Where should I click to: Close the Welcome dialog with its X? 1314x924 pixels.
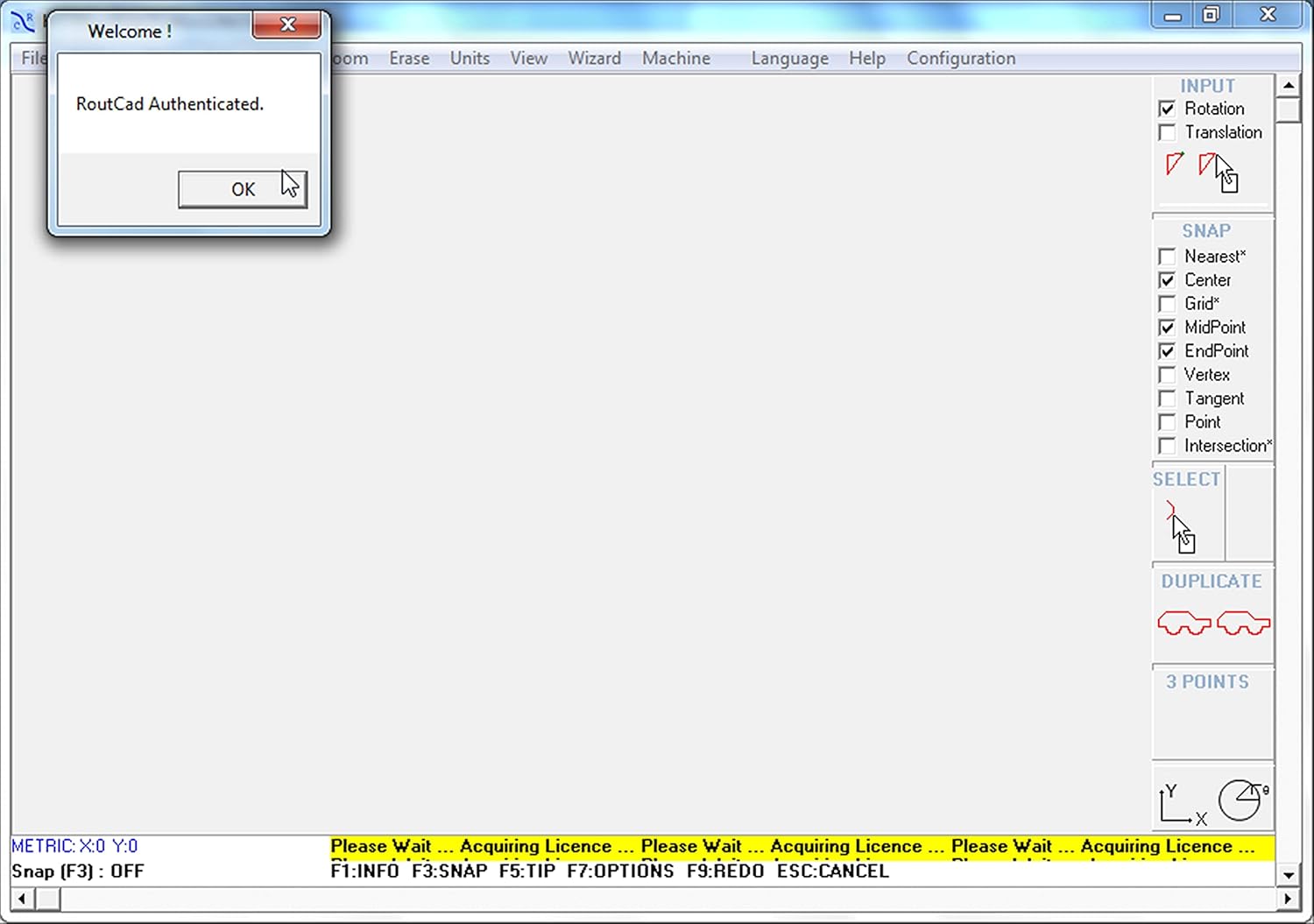click(286, 25)
